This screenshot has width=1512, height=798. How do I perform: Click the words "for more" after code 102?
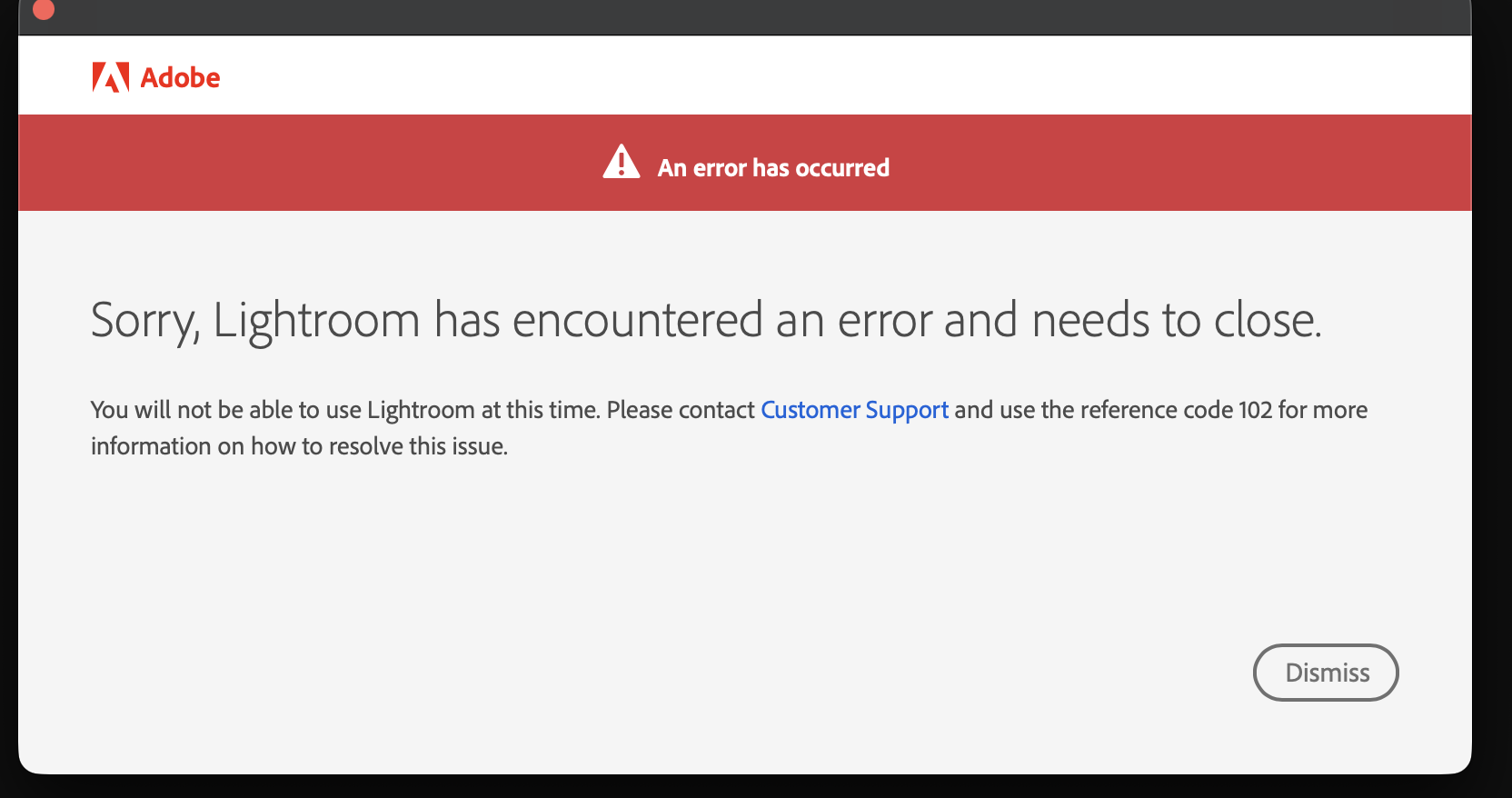1322,410
